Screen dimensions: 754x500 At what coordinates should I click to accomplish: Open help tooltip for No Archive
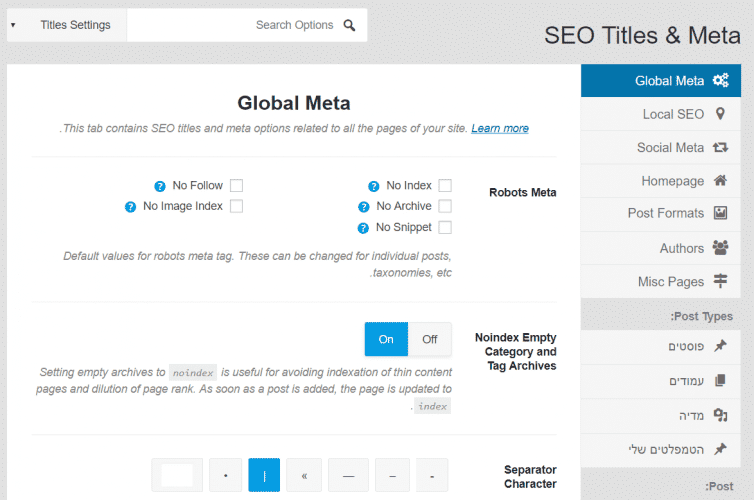pyautogui.click(x=364, y=207)
